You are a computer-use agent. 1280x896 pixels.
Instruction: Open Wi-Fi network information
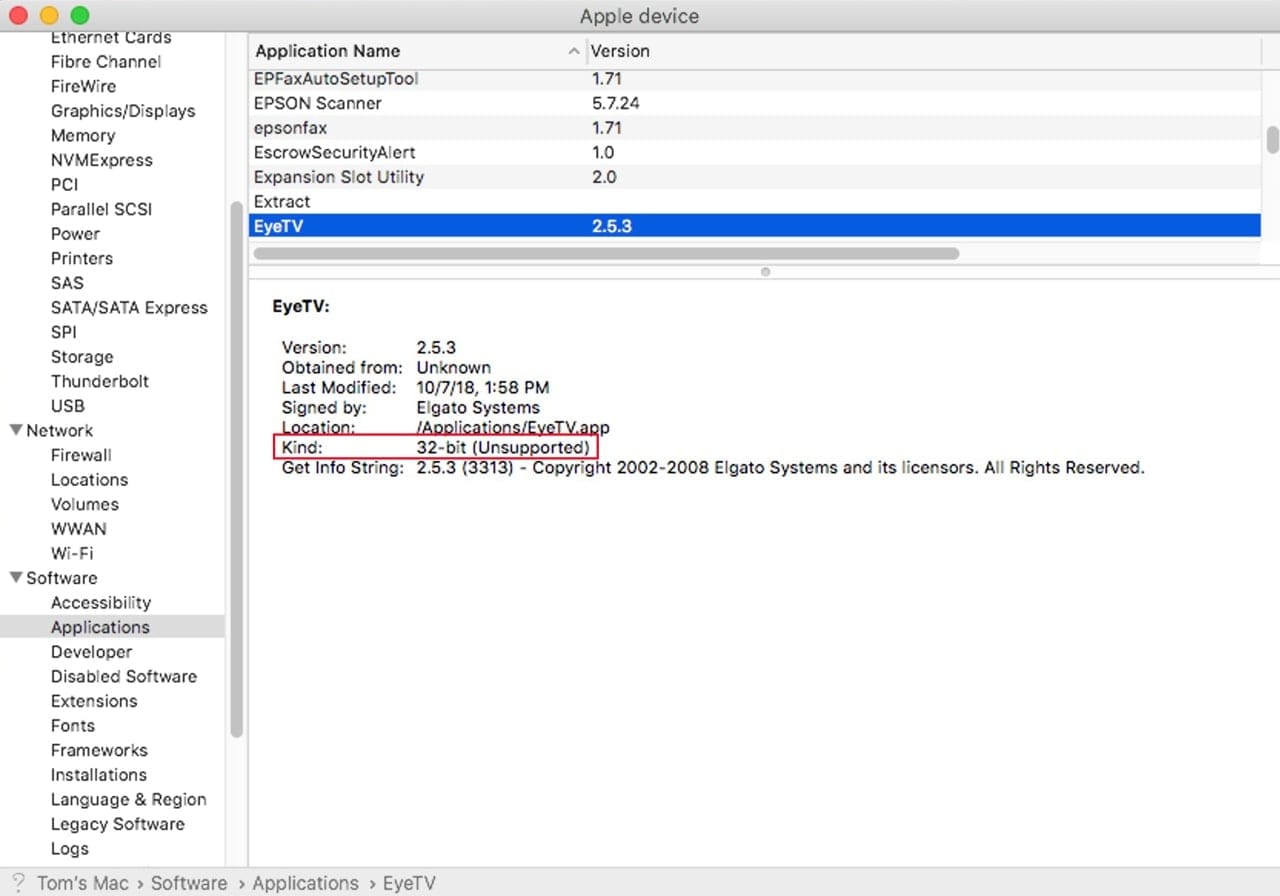[x=72, y=553]
